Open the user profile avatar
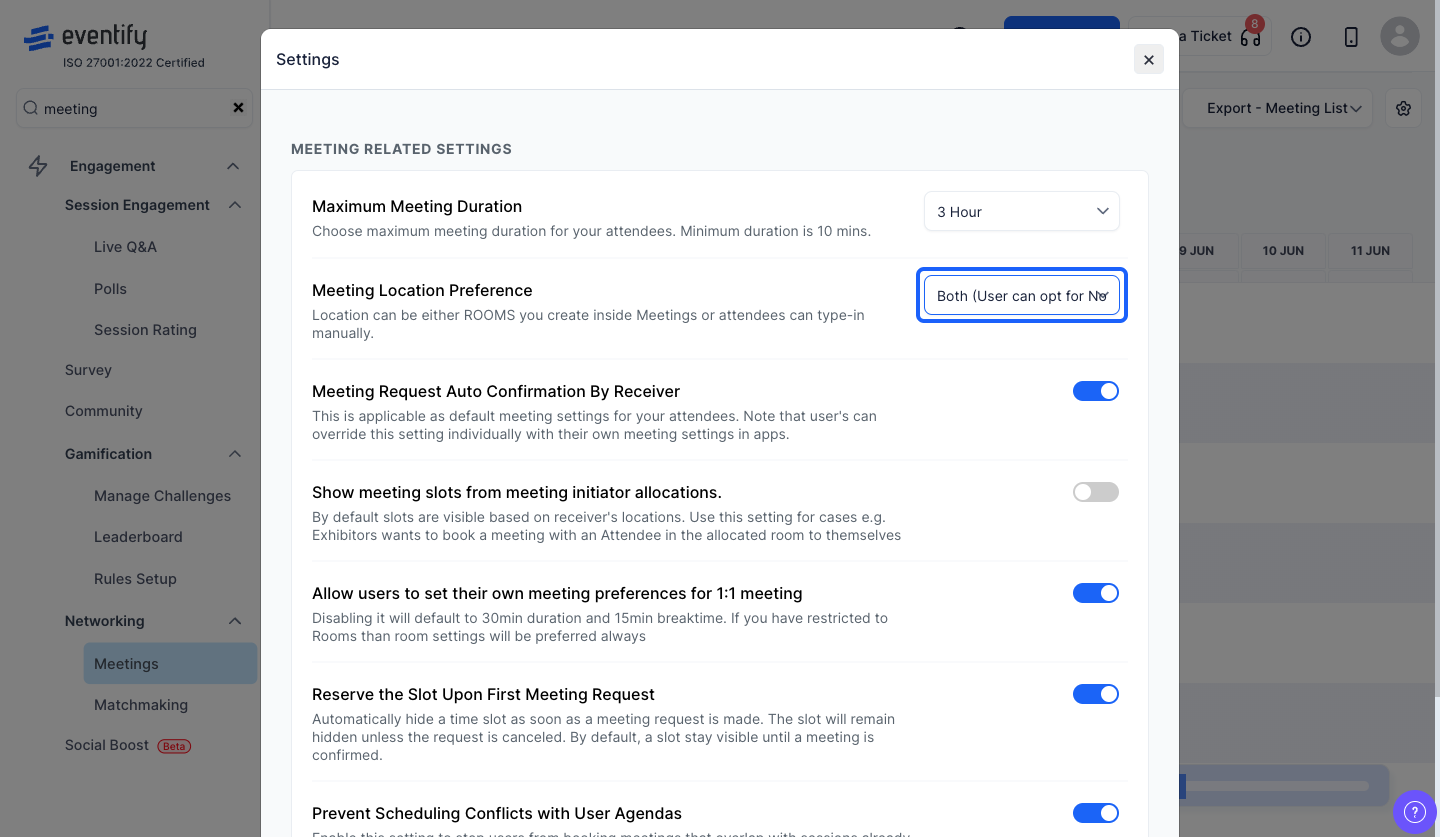1440x837 pixels. (1400, 36)
